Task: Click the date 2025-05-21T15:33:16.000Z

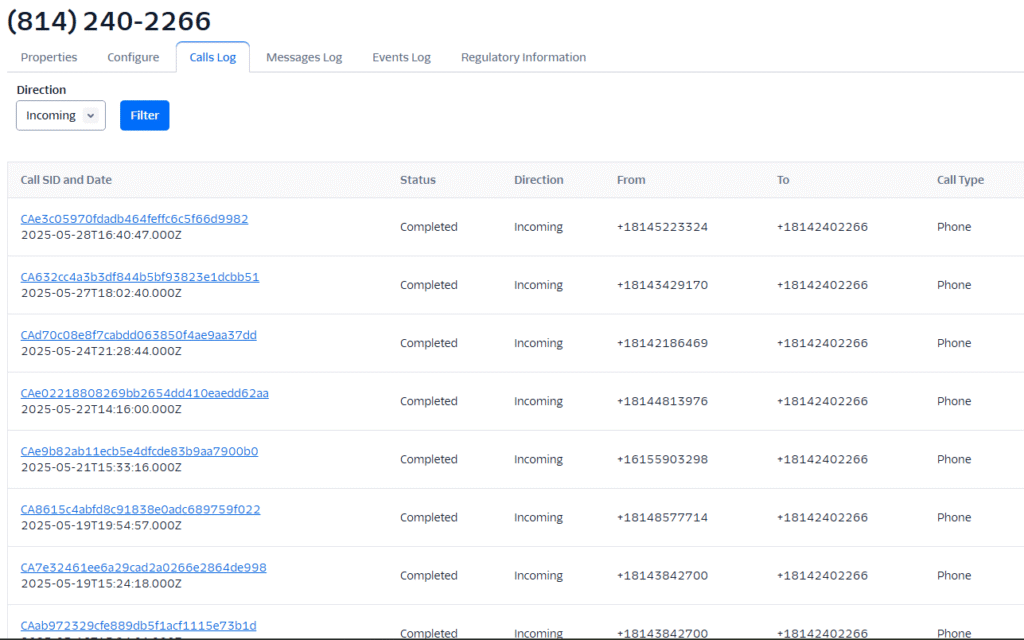Action: (x=101, y=468)
